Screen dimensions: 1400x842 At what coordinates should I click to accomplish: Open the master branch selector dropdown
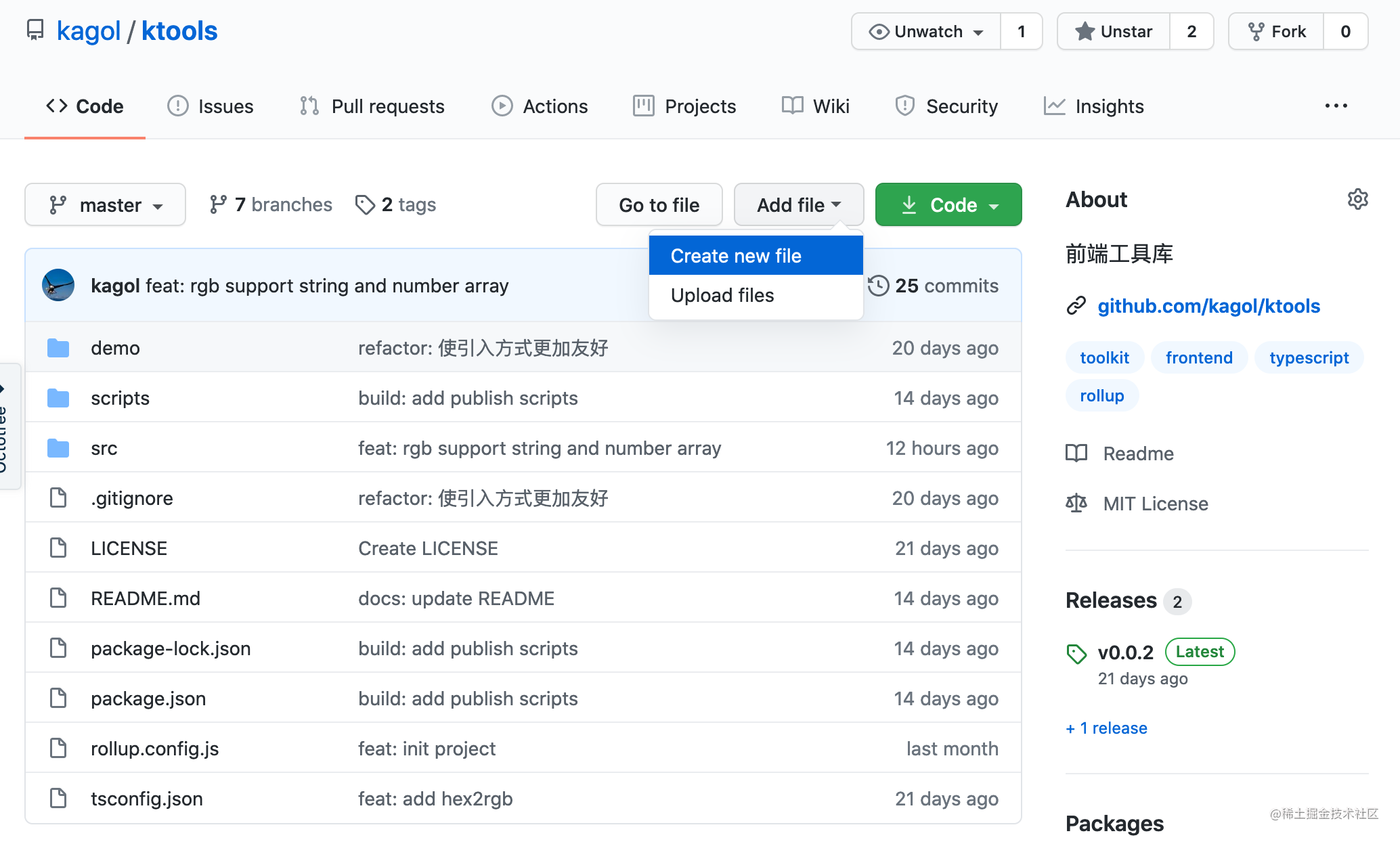coord(106,204)
